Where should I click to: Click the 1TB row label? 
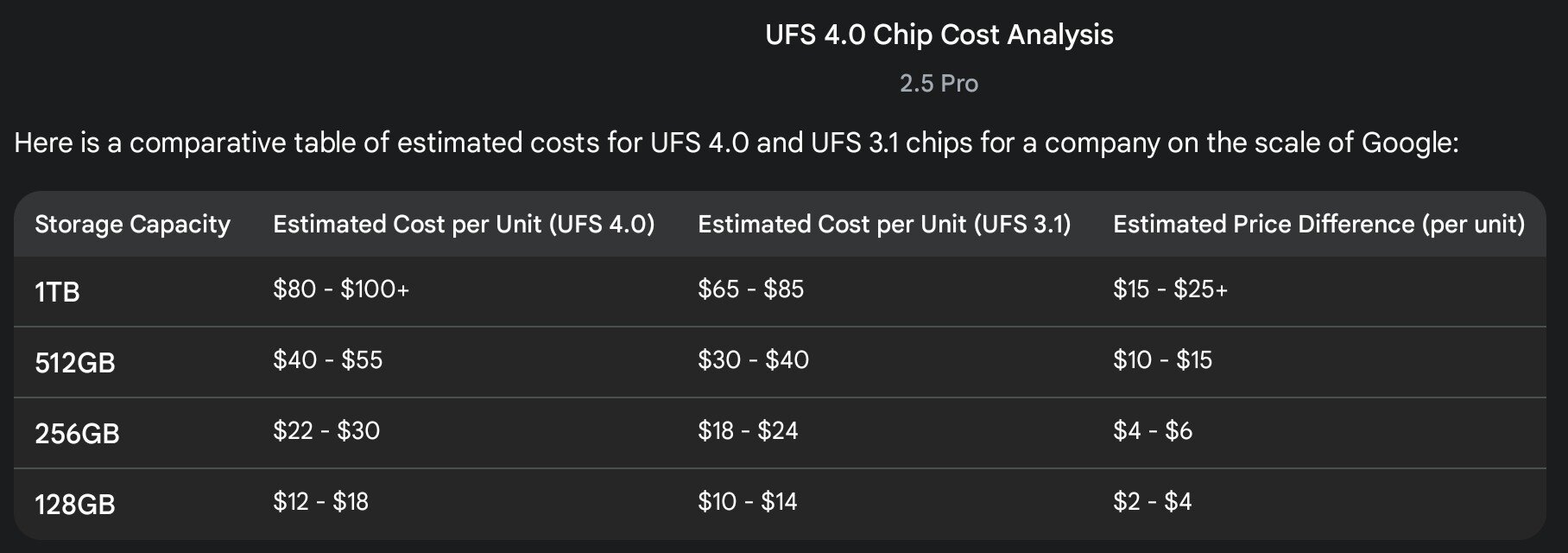(57, 292)
